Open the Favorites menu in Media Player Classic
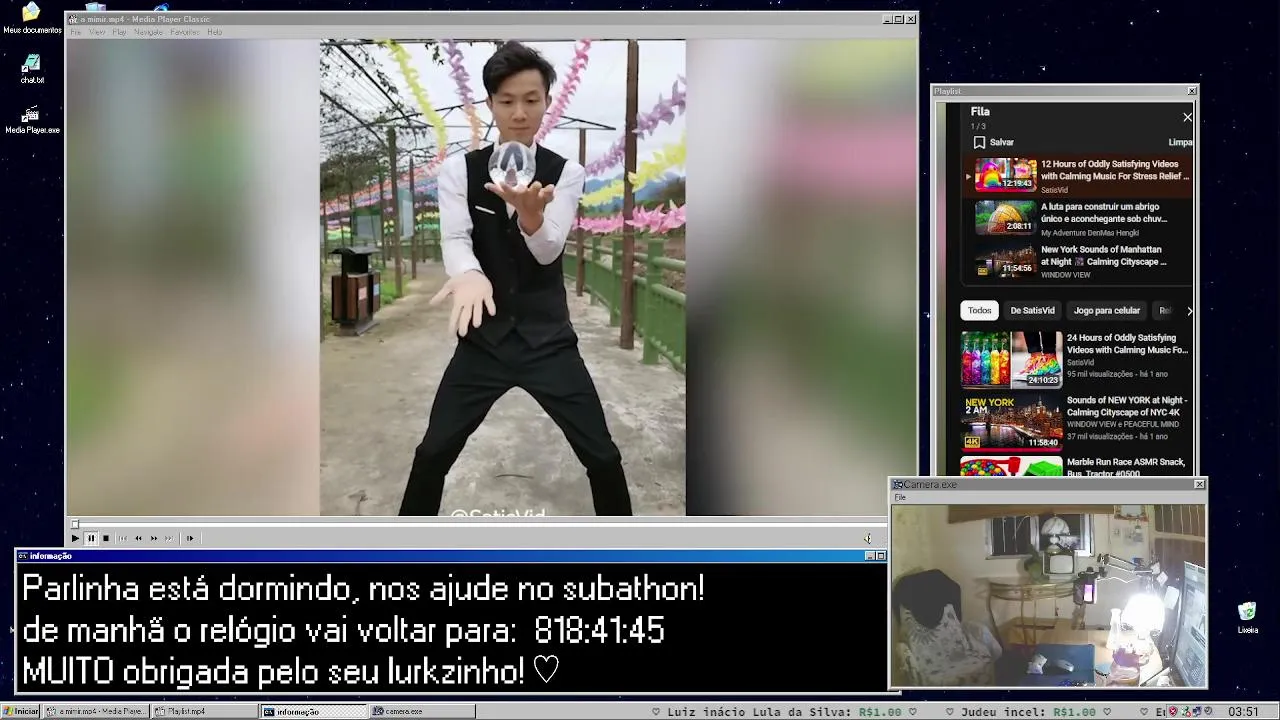This screenshot has height=720, width=1280. click(x=185, y=32)
